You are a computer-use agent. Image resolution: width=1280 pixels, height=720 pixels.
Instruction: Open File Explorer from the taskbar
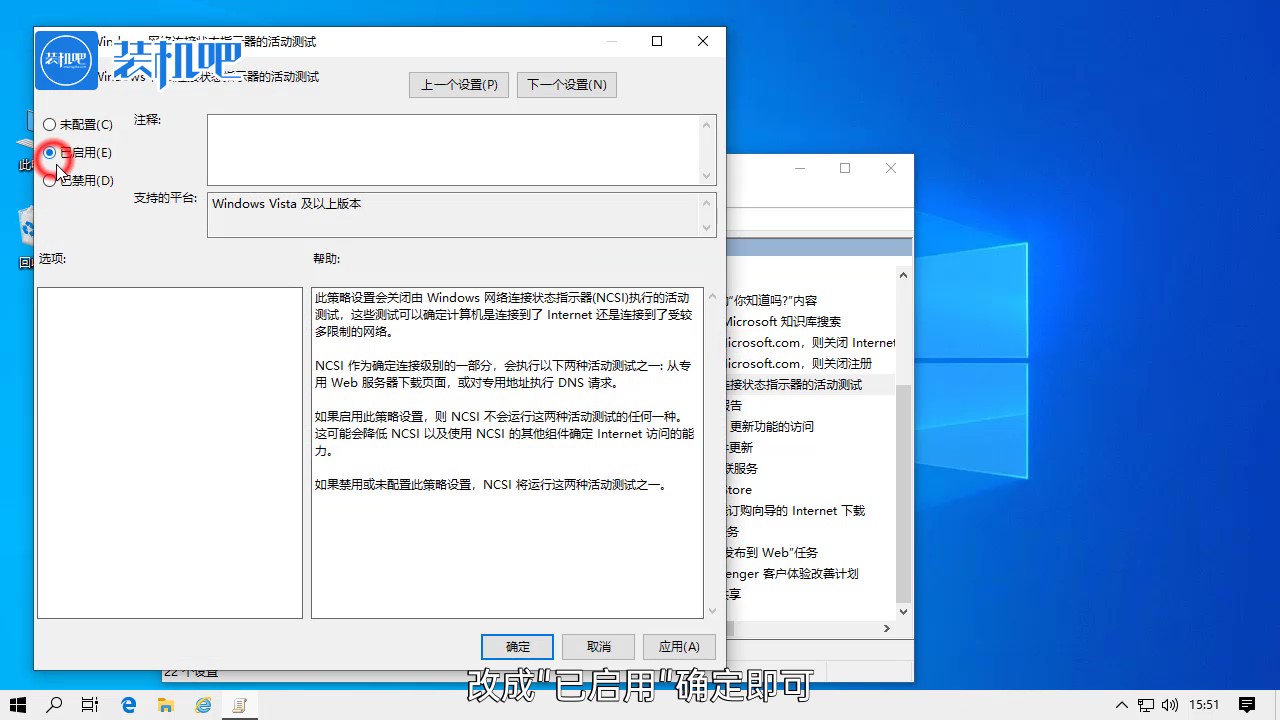165,705
